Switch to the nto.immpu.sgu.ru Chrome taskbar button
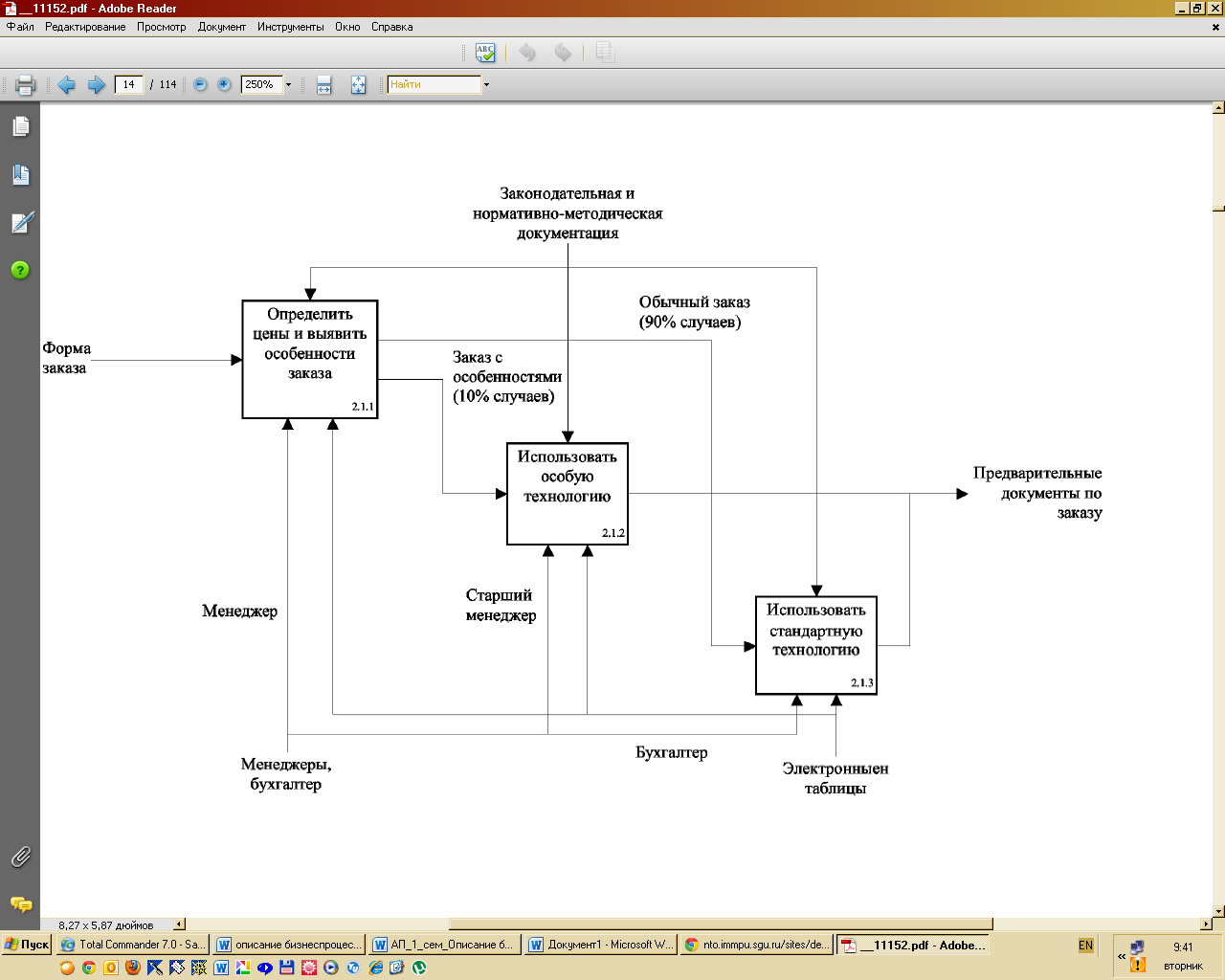 coord(757,945)
